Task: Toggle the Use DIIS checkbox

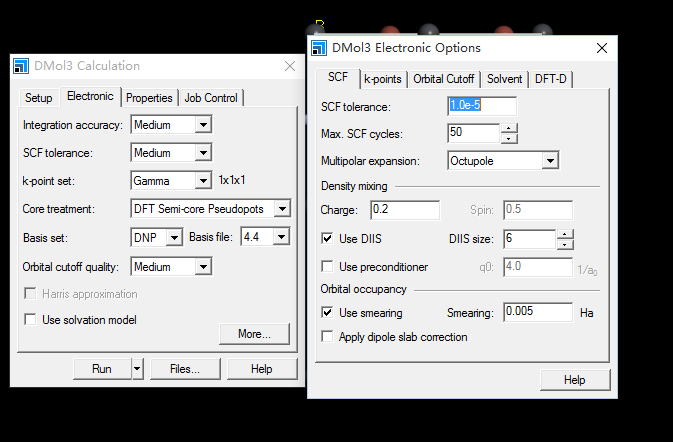Action: 327,239
